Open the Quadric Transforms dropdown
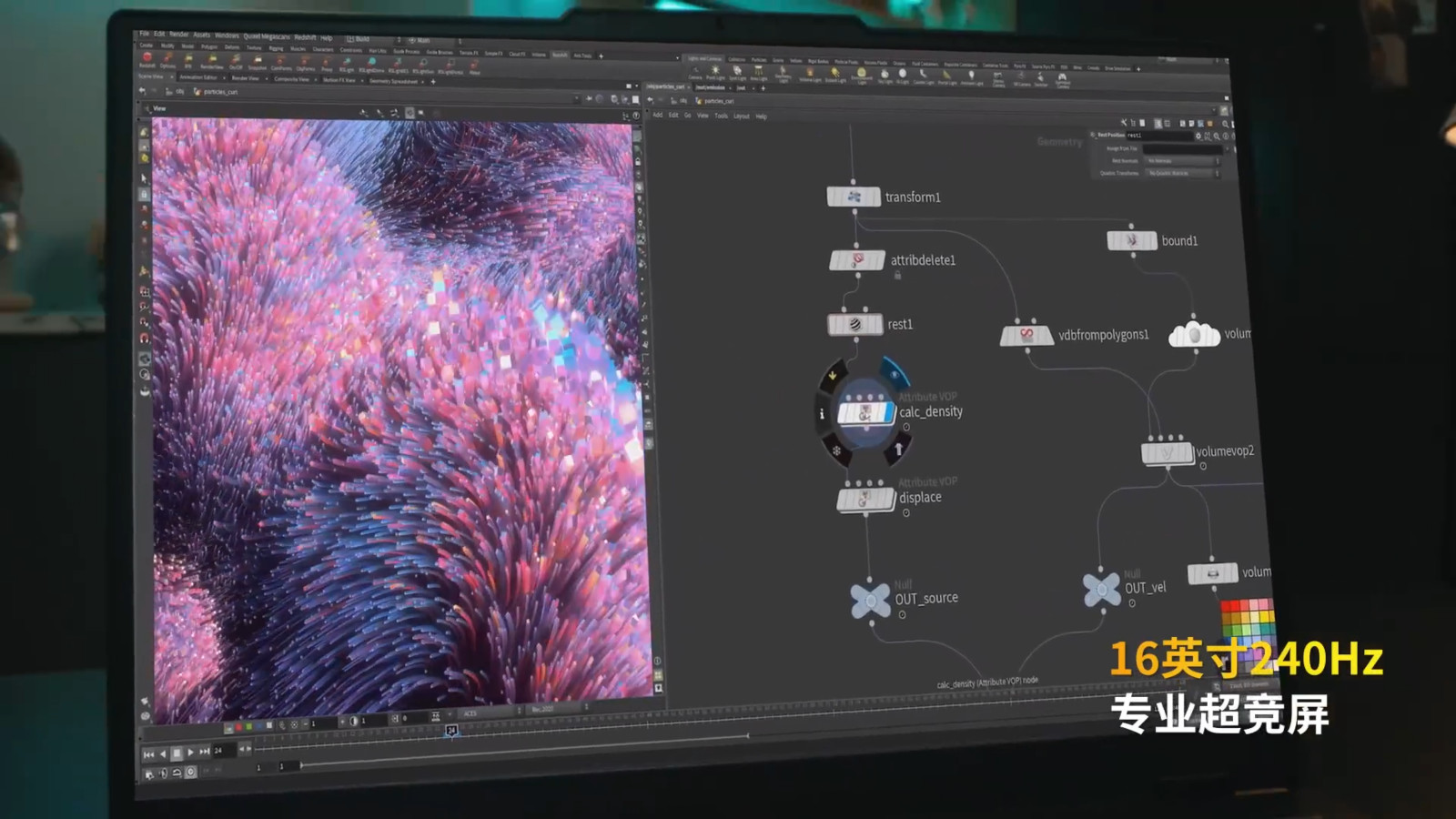 [1181, 173]
